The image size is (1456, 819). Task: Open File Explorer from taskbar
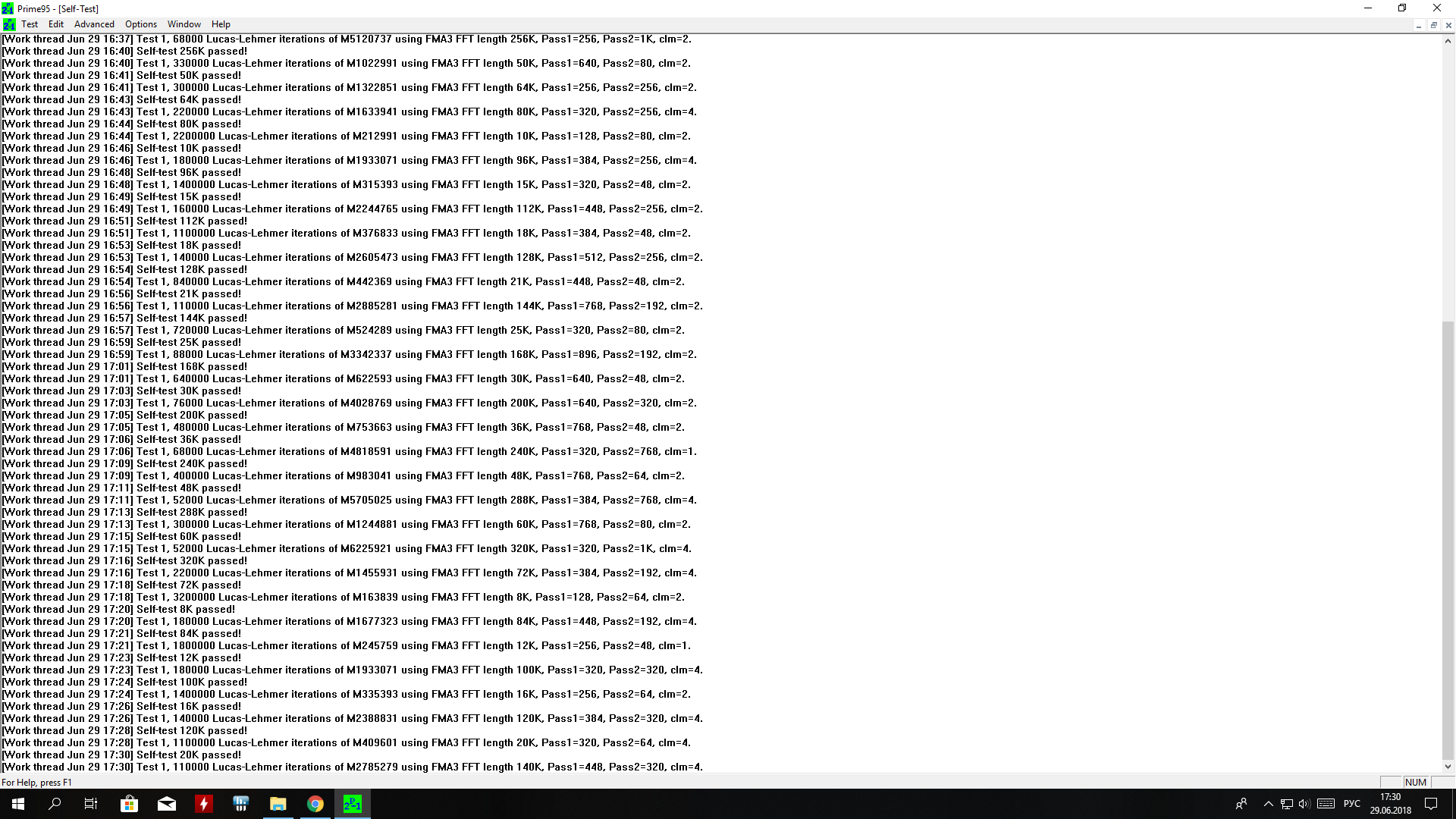(x=278, y=804)
